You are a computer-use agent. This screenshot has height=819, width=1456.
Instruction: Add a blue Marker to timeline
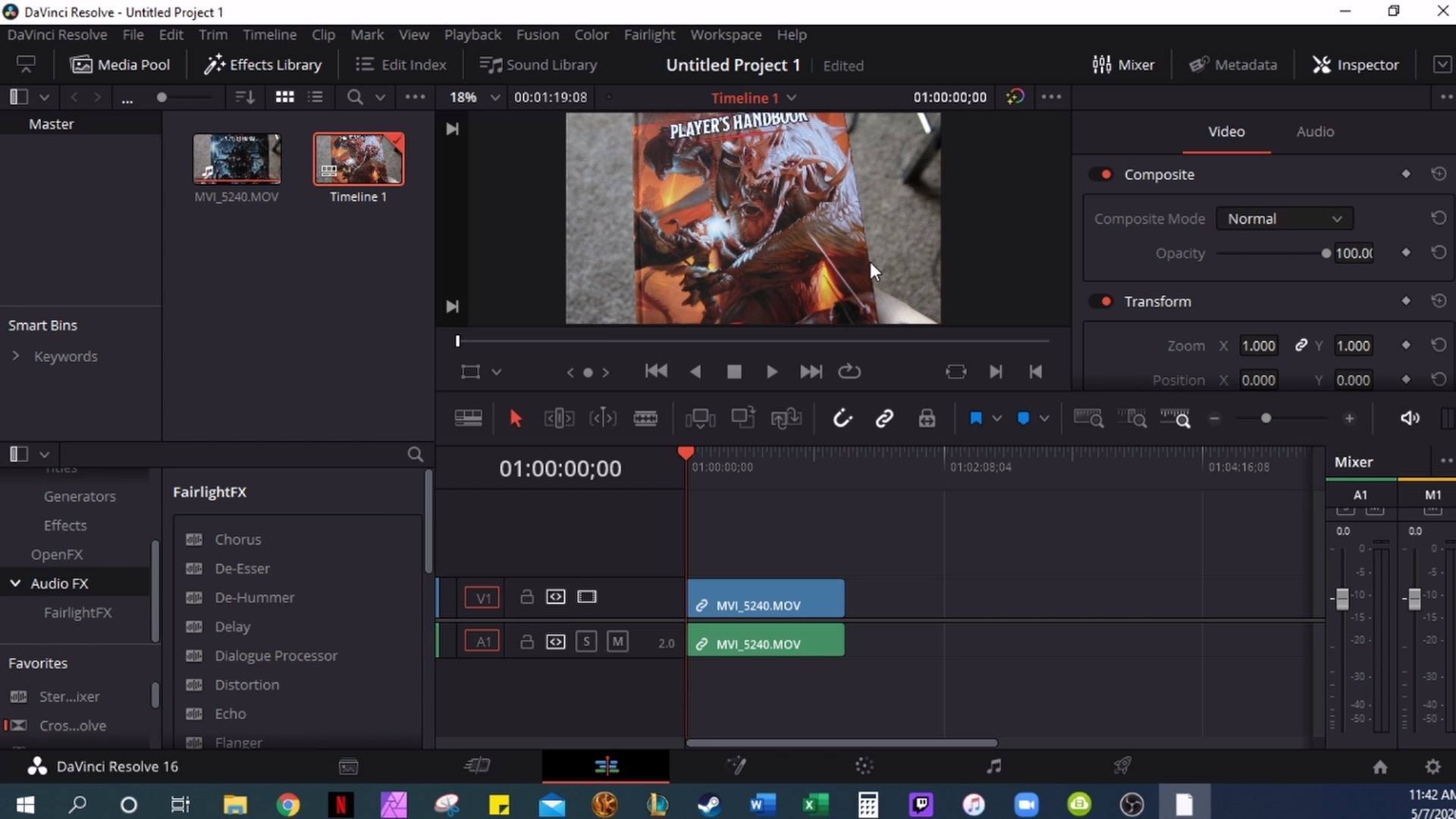(1023, 419)
